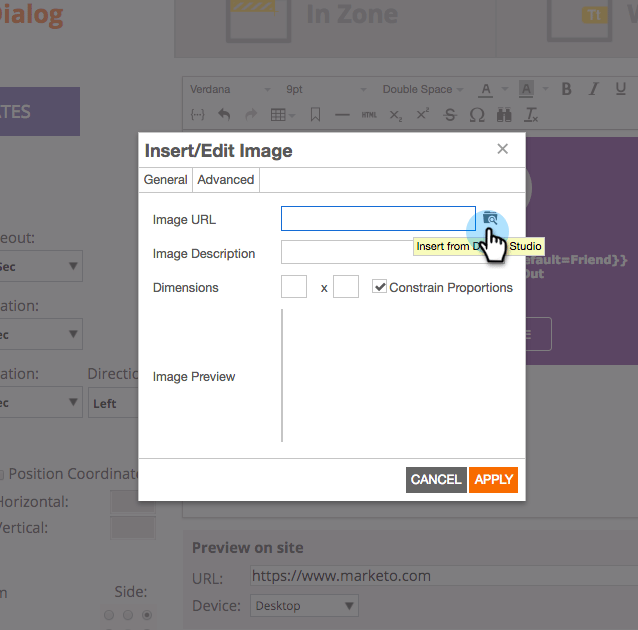
Task: Select the leftmost Side radio button
Action: point(109,615)
